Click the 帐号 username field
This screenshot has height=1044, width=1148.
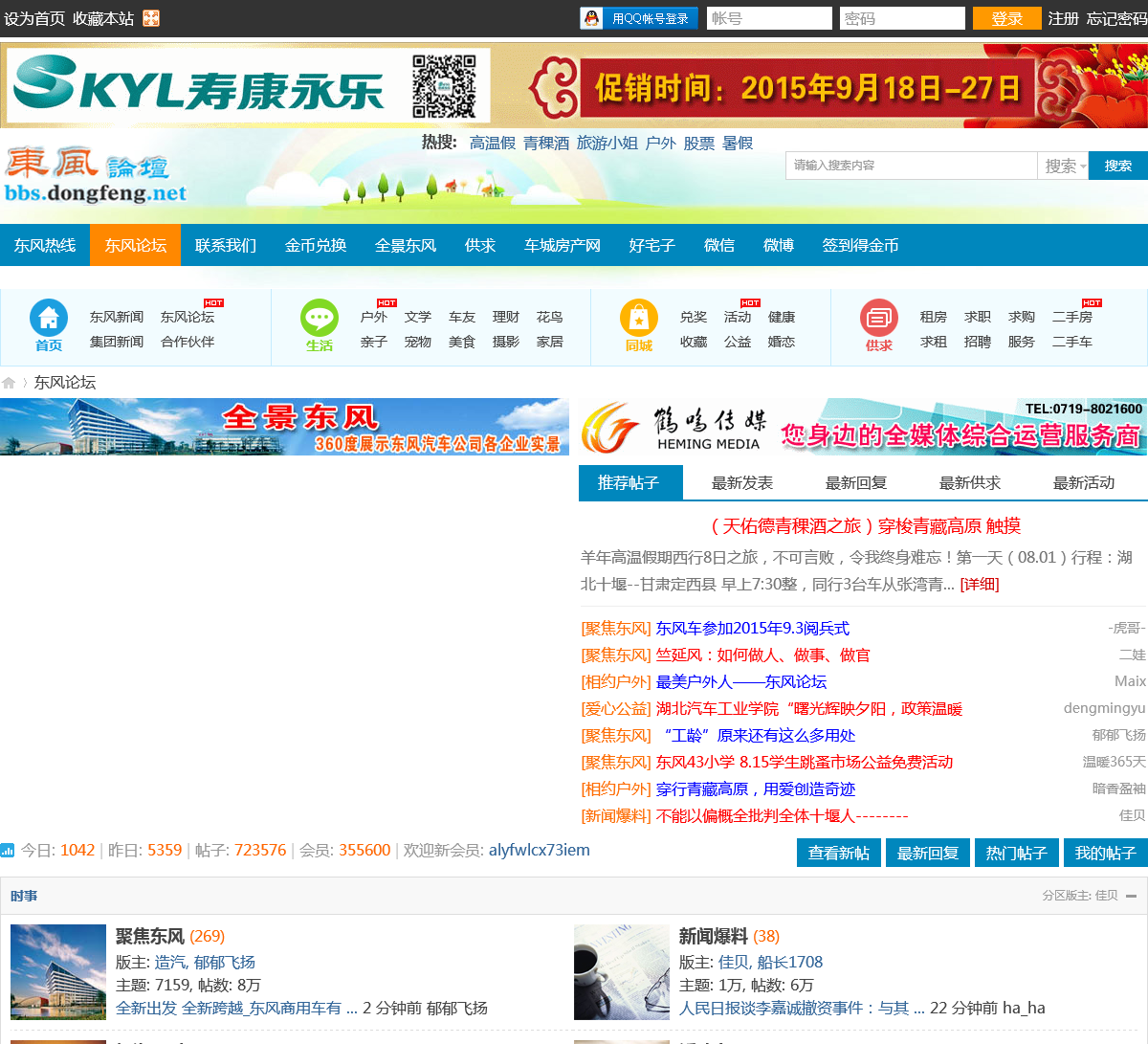(769, 18)
